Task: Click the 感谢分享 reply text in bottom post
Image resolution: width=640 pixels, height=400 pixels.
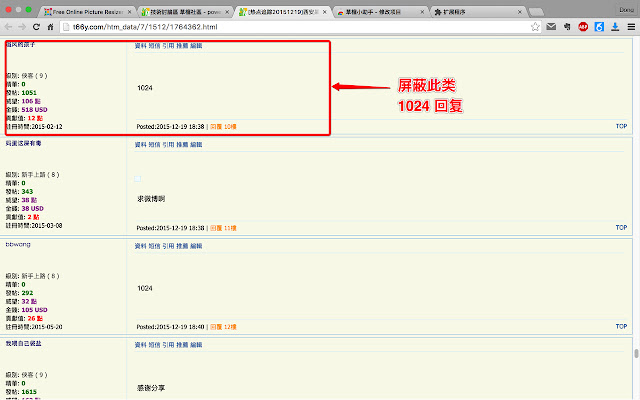Action: 151,388
